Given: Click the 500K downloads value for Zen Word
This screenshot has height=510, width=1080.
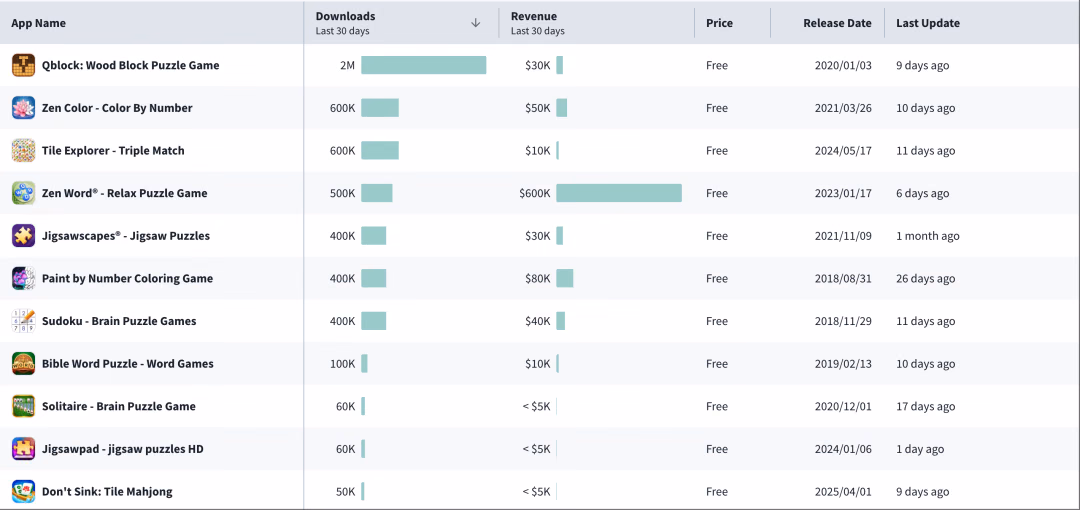Looking at the screenshot, I should (x=342, y=193).
